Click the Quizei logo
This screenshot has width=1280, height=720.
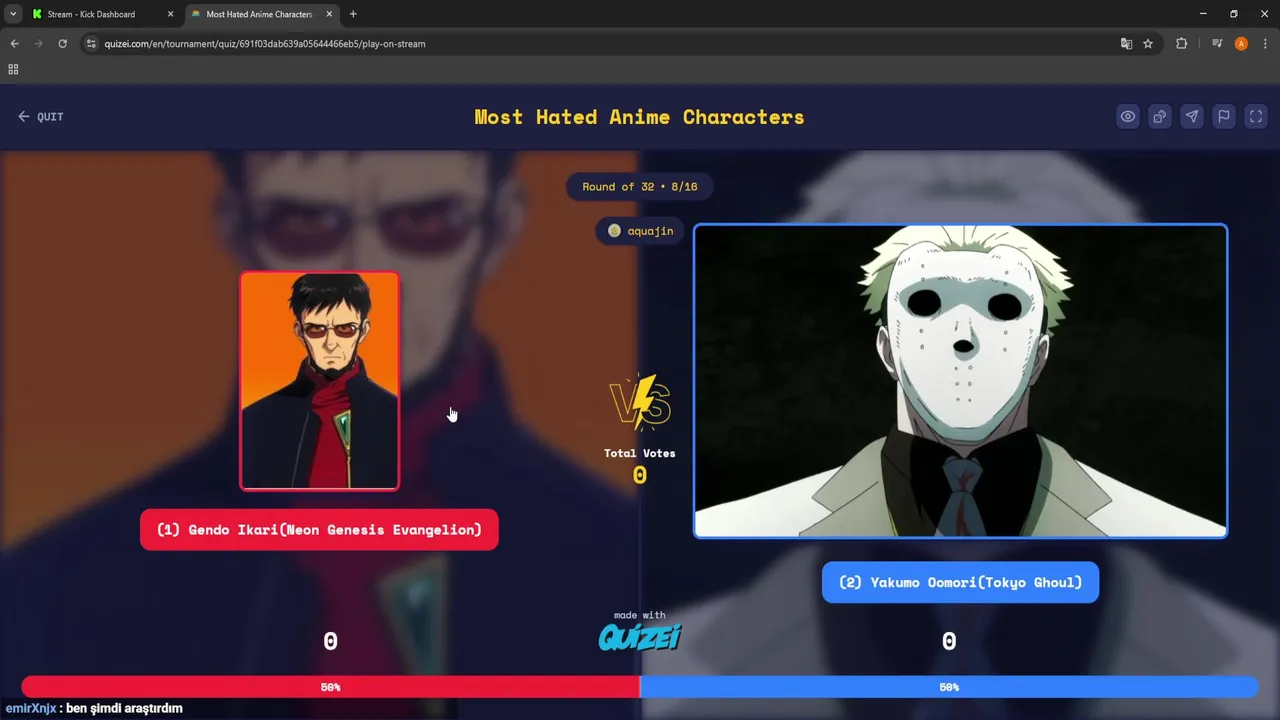(x=640, y=636)
